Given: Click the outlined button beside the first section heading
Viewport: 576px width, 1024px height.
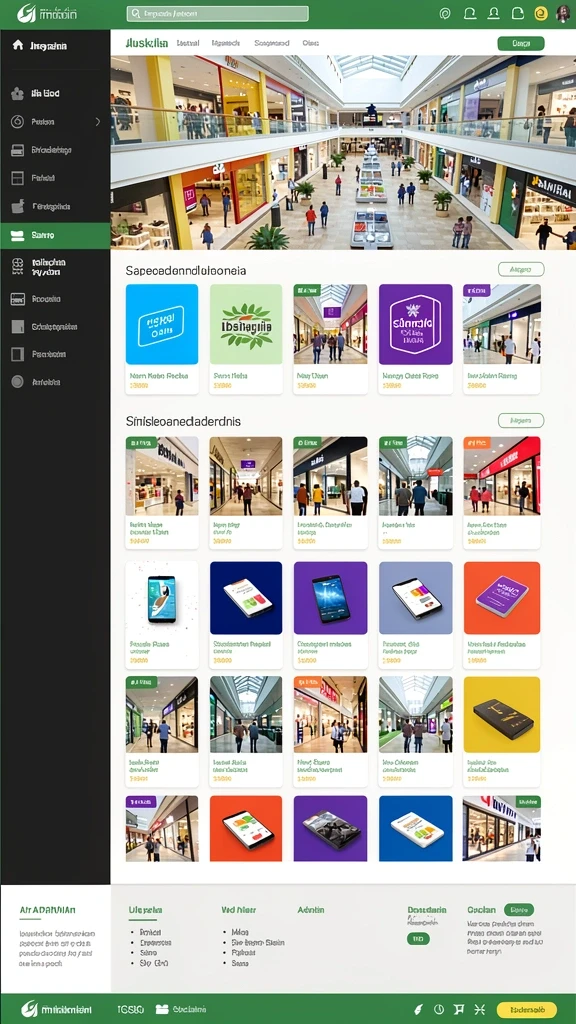Looking at the screenshot, I should [x=520, y=269].
